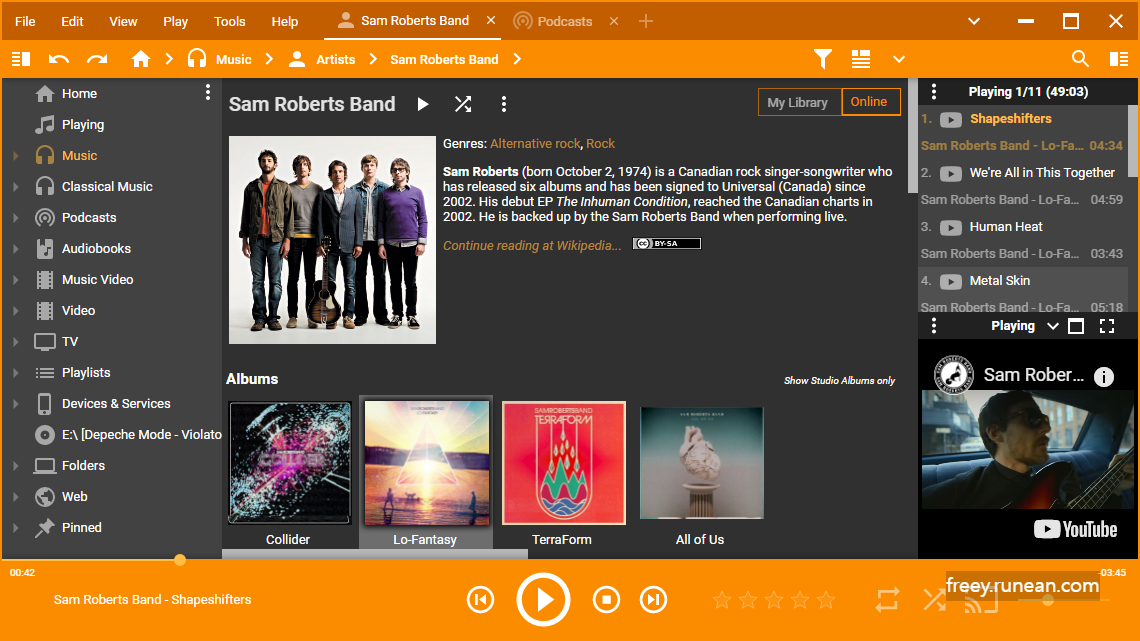
Task: Open the view options dropdown arrow in toolbar
Action: pyautogui.click(x=899, y=59)
